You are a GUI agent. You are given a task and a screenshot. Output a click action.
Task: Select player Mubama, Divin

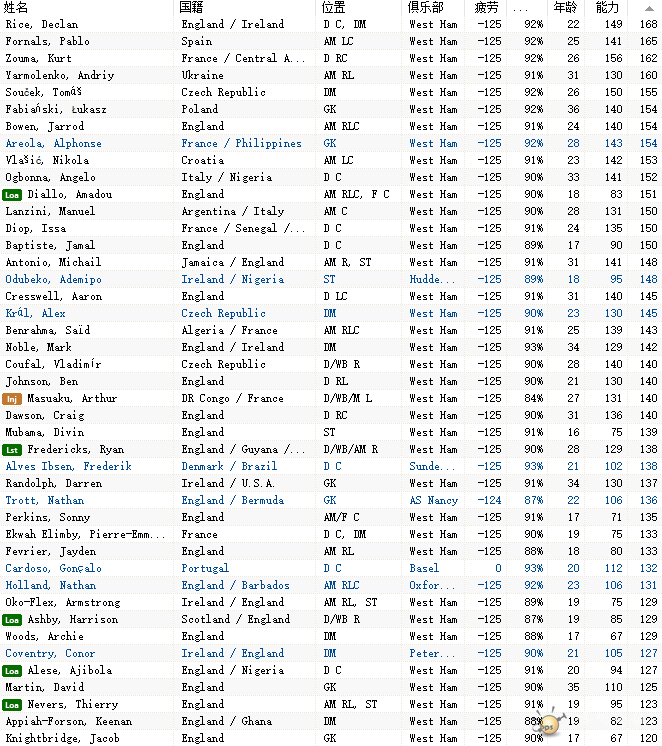click(x=44, y=432)
